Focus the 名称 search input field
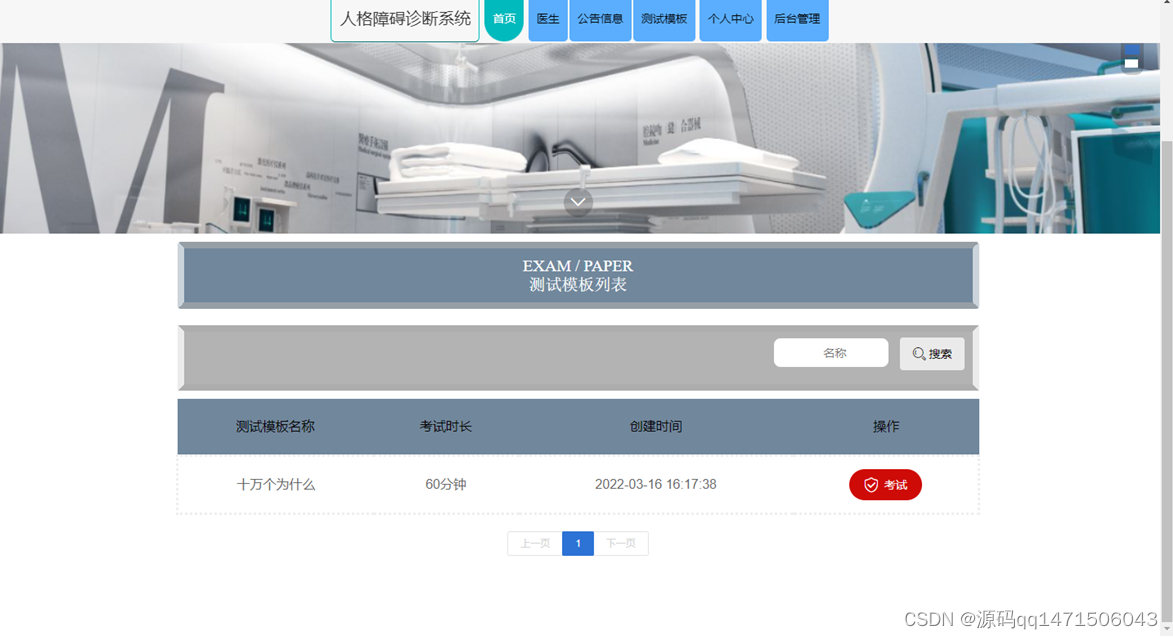Viewport: 1173px width, 639px height. point(831,353)
